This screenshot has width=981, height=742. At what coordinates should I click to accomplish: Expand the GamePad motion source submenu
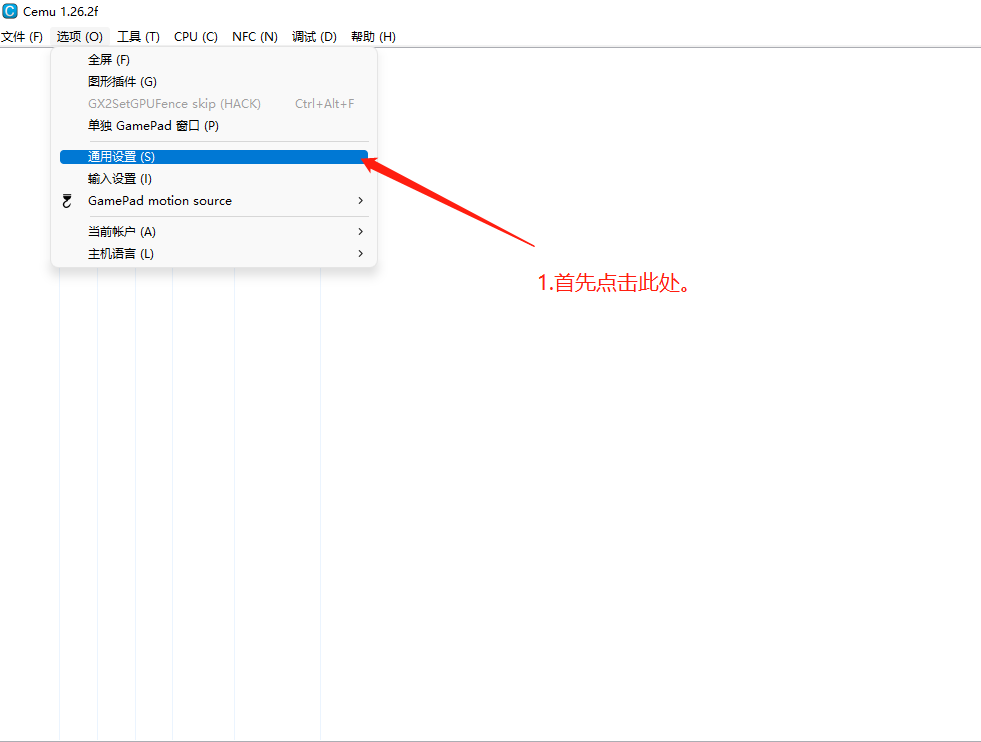pyautogui.click(x=360, y=200)
